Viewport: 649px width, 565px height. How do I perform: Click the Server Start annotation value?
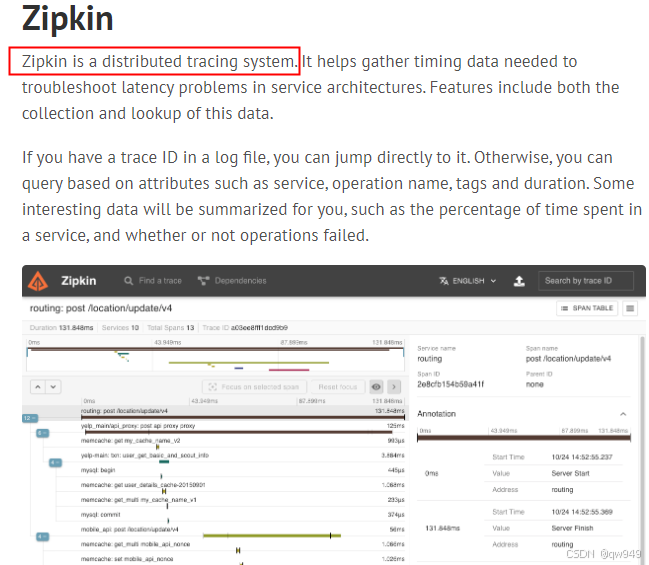click(570, 474)
